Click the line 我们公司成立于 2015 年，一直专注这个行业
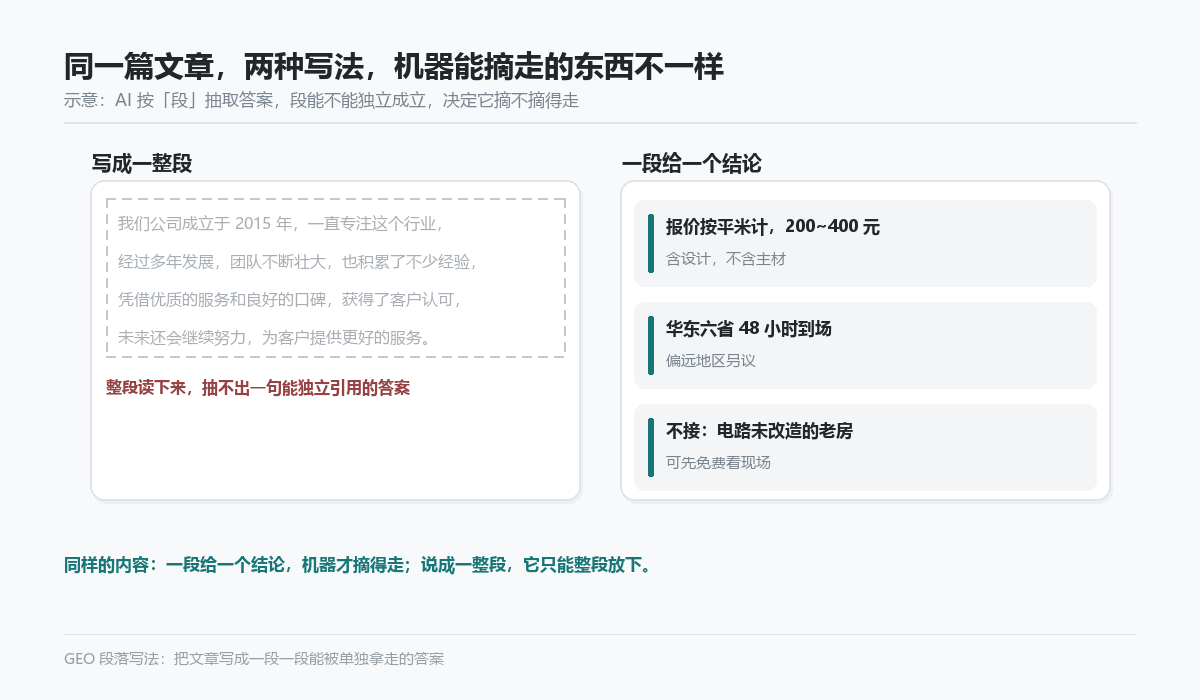1200x700 pixels. (280, 223)
